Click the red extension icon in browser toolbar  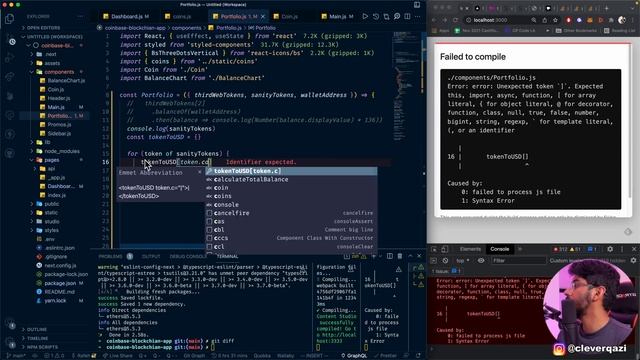point(569,20)
